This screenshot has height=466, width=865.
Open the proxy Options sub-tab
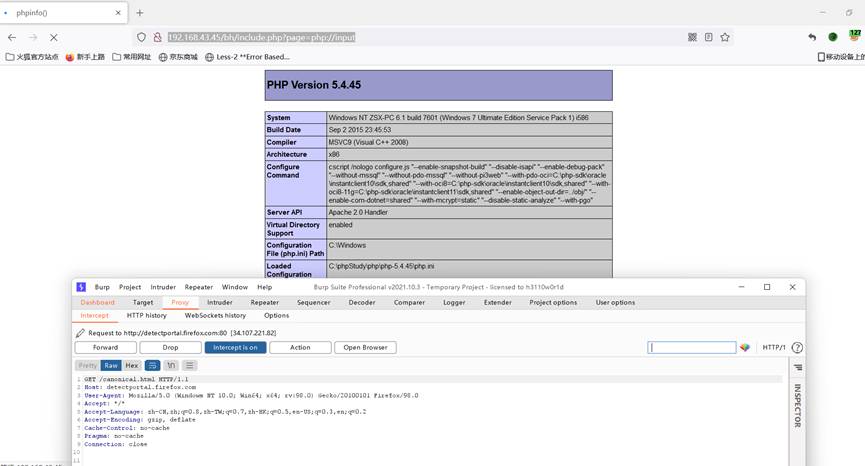[x=276, y=316]
